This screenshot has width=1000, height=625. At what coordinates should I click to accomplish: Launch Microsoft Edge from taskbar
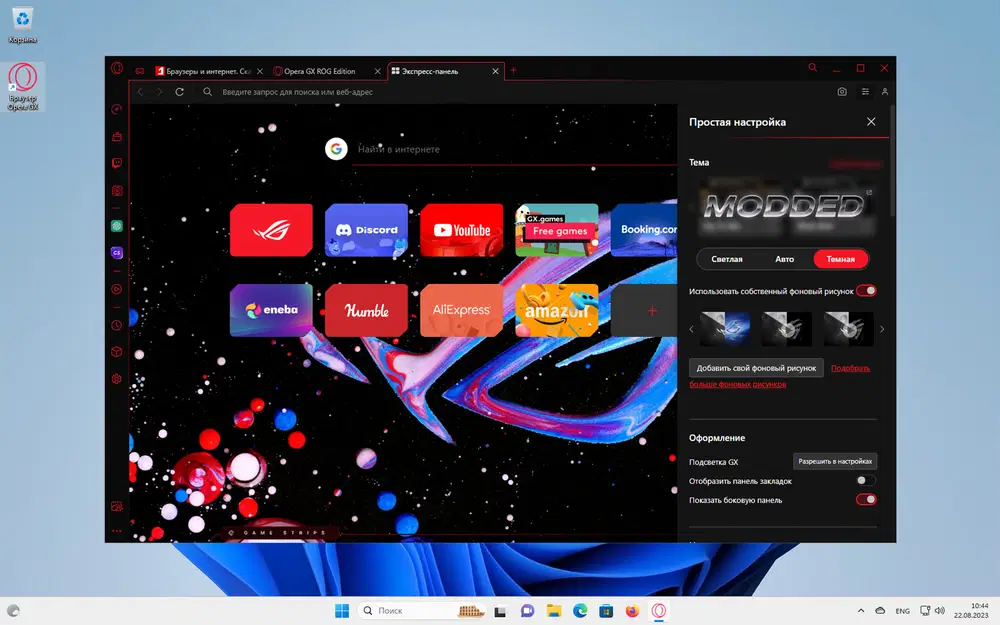point(580,611)
